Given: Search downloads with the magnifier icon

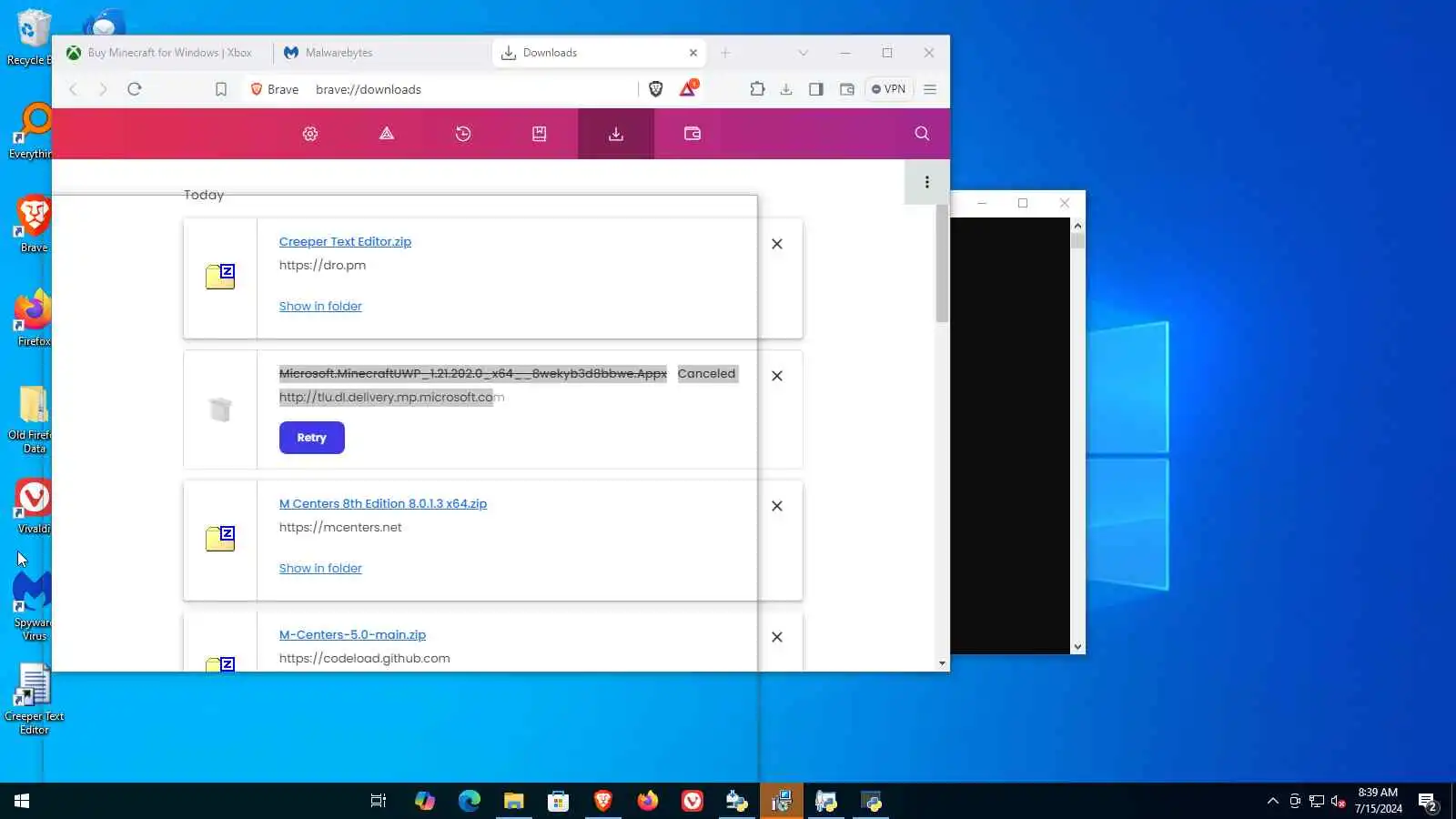Looking at the screenshot, I should (x=922, y=134).
